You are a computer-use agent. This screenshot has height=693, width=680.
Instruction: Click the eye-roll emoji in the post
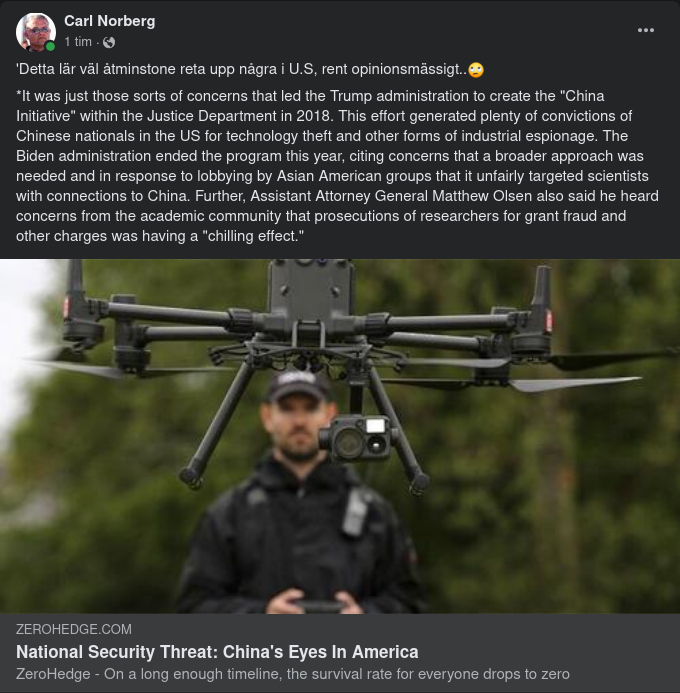pos(476,70)
